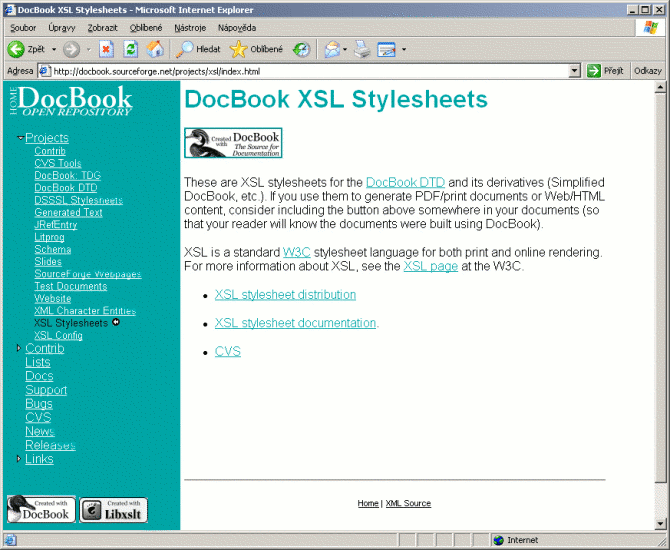670x550 pixels.
Task: Open Favorites (Oblíbené) star icon
Action: pos(238,50)
